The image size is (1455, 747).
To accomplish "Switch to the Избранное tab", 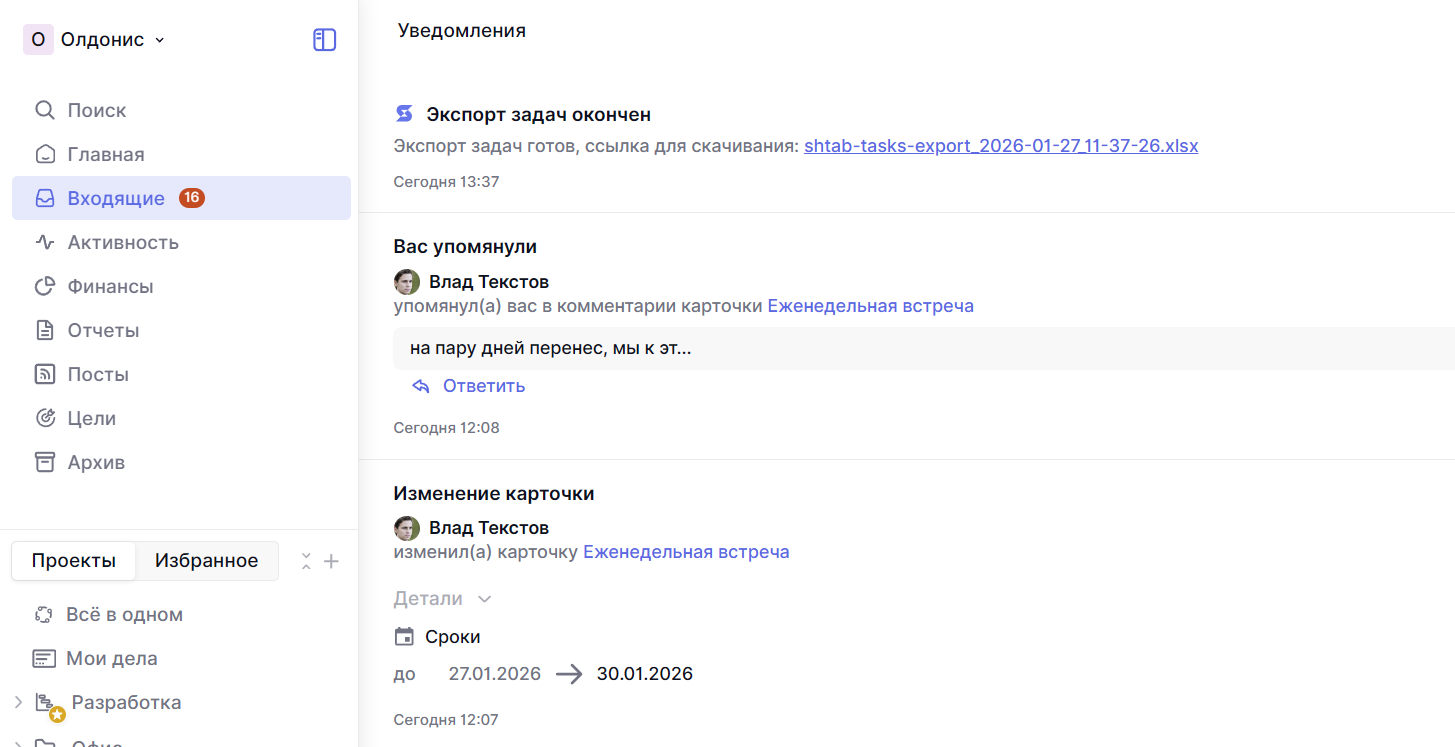I will pyautogui.click(x=206, y=561).
